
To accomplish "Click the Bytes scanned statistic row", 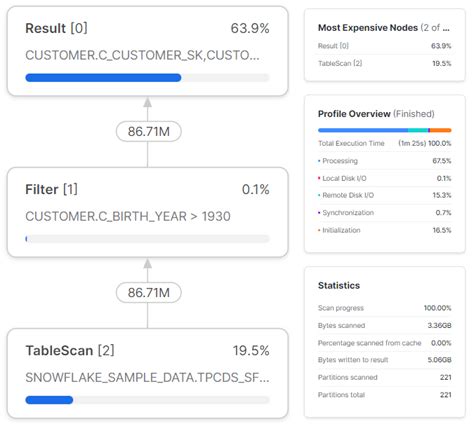I will (384, 325).
